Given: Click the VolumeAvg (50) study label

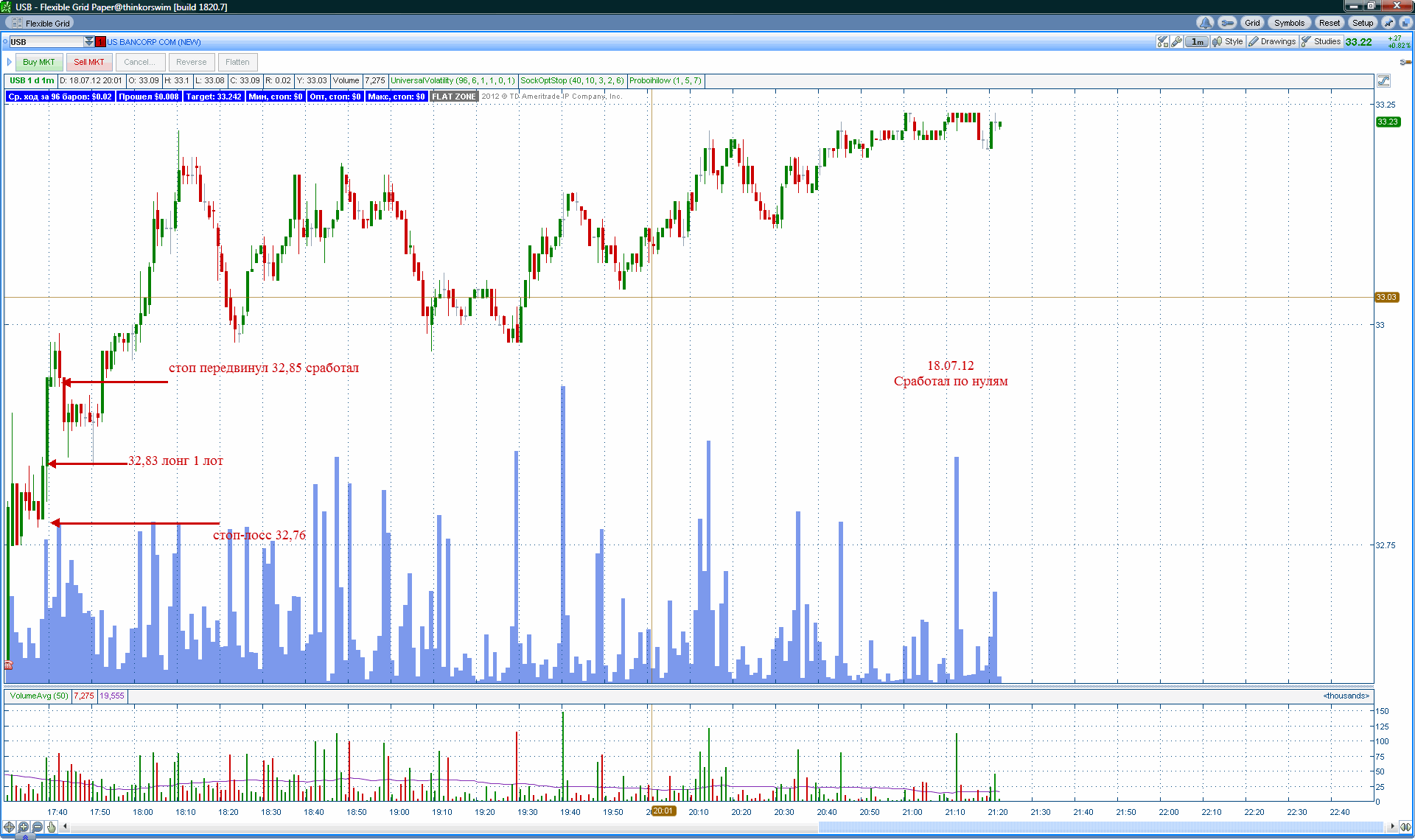Looking at the screenshot, I should (38, 696).
